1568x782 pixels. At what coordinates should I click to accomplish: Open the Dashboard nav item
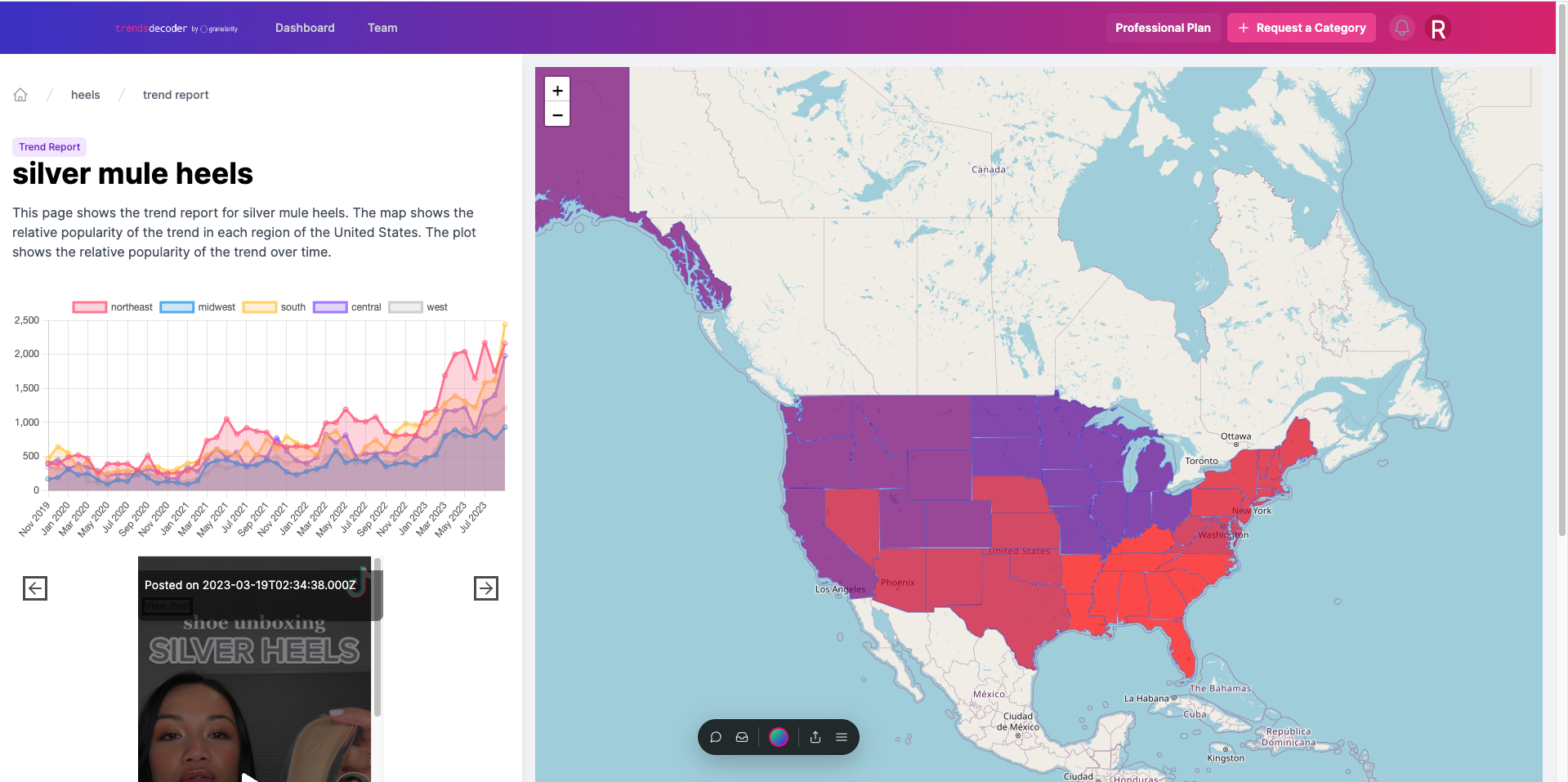[x=305, y=28]
